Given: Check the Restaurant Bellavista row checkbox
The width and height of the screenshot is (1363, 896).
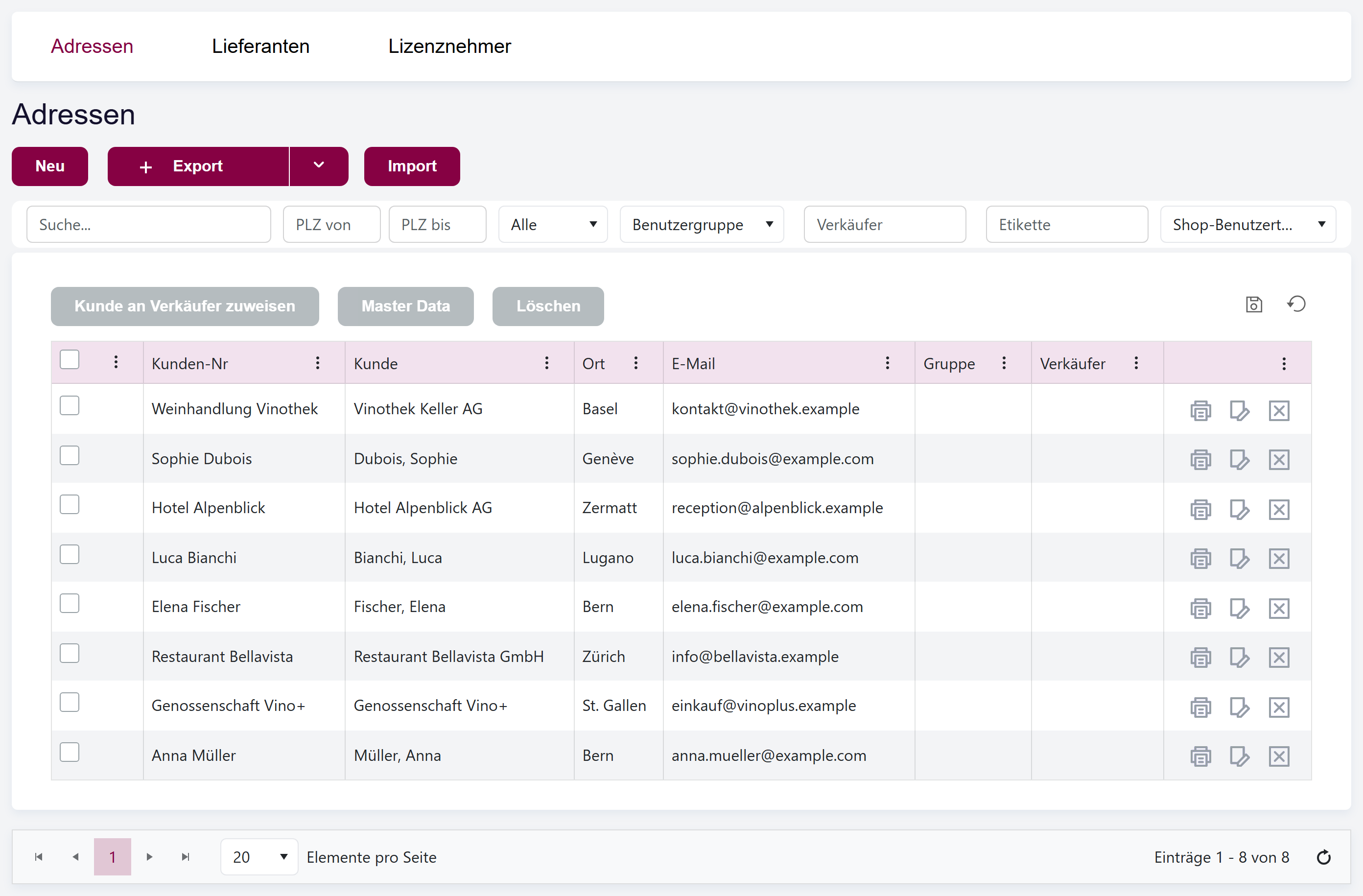Looking at the screenshot, I should point(70,653).
